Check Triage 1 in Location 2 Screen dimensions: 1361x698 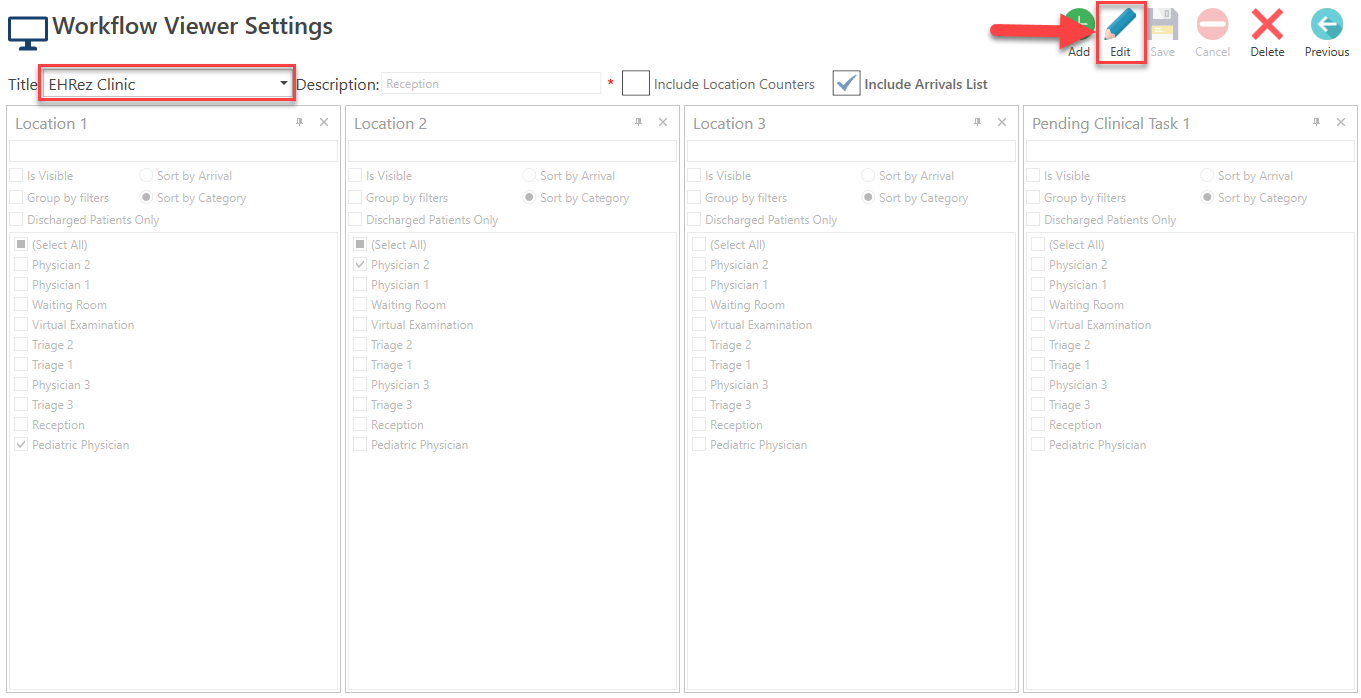(x=360, y=365)
